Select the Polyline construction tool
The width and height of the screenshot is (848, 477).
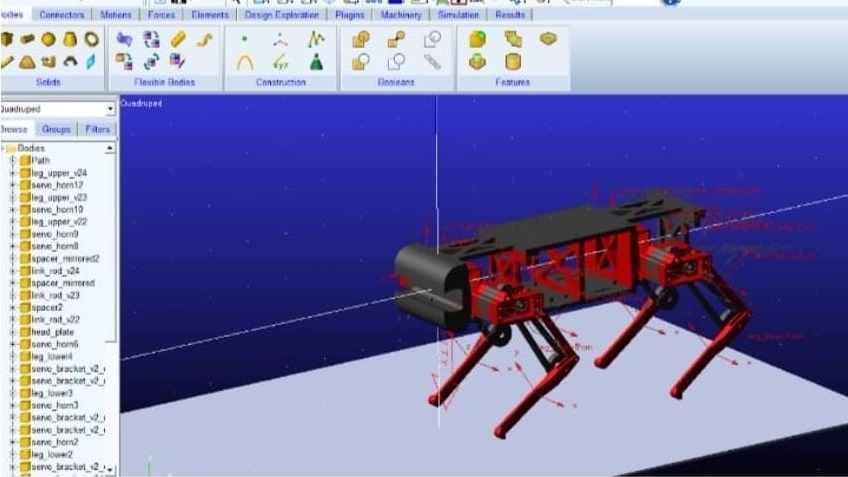point(317,39)
